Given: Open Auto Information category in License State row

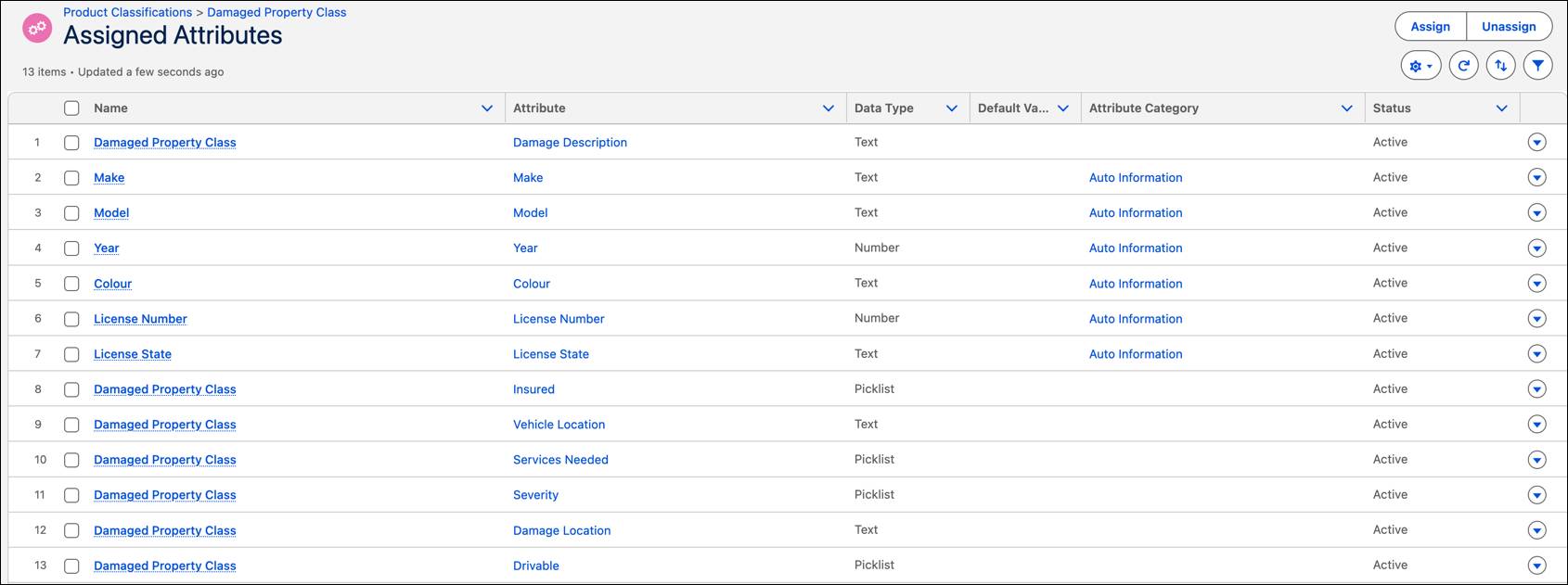Looking at the screenshot, I should tap(1136, 354).
